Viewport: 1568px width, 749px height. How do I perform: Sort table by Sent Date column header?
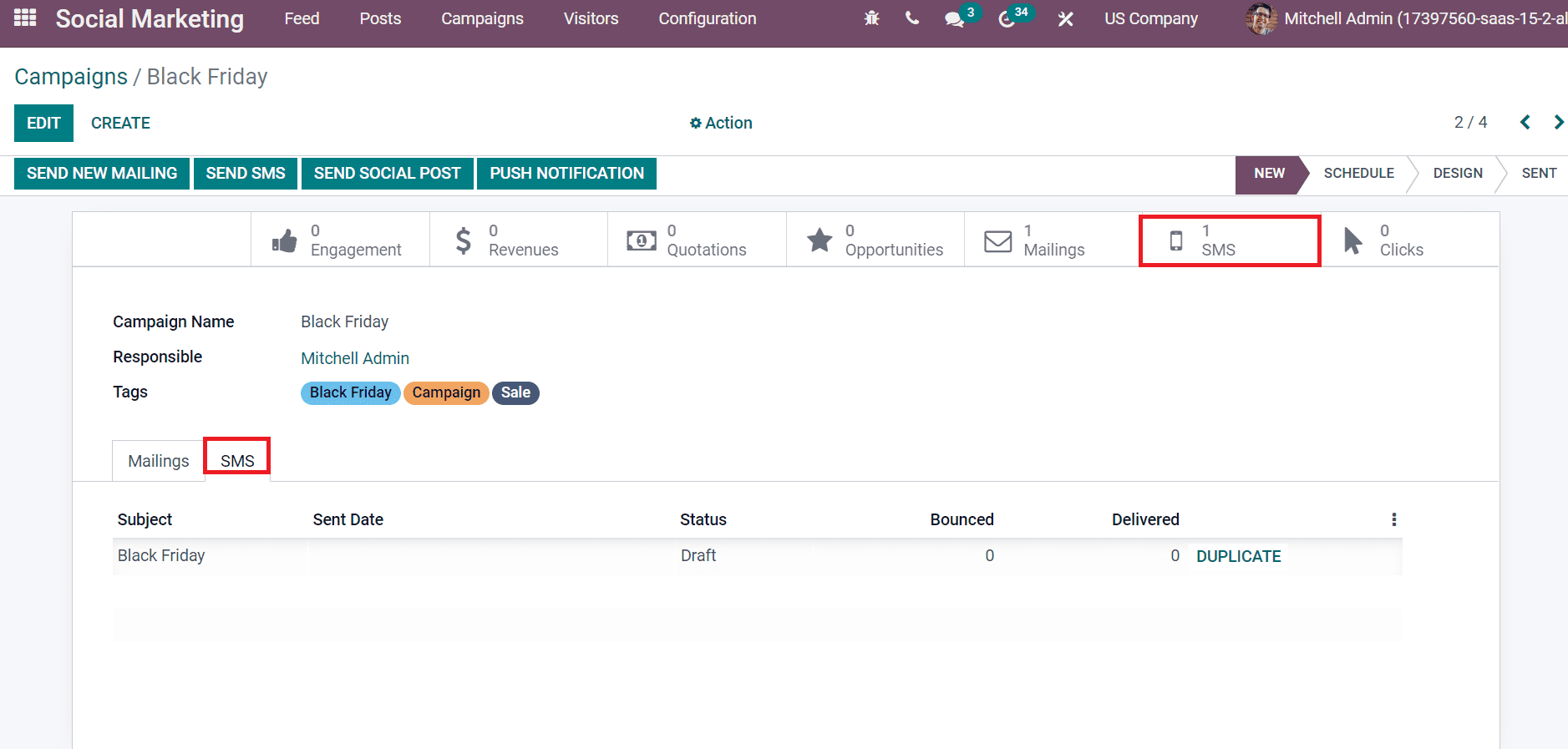click(348, 519)
